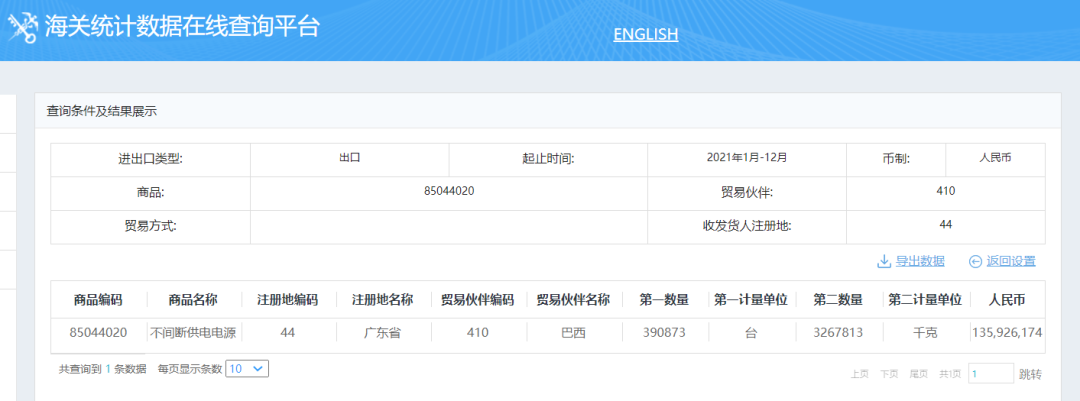Click the 贸易伙伴名称 column header
The image size is (1080, 401).
[x=573, y=300]
